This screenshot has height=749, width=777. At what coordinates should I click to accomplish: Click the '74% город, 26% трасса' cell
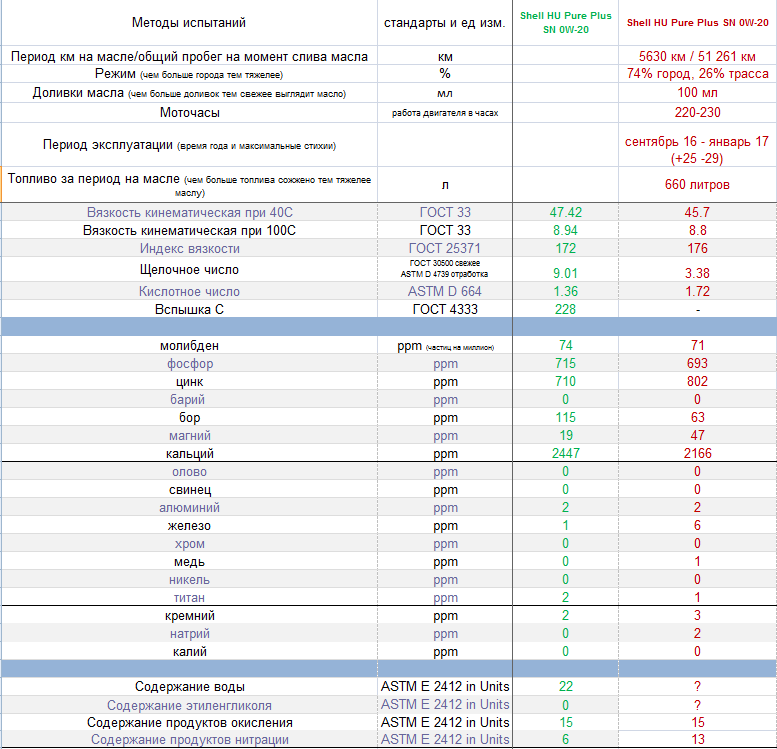click(697, 74)
